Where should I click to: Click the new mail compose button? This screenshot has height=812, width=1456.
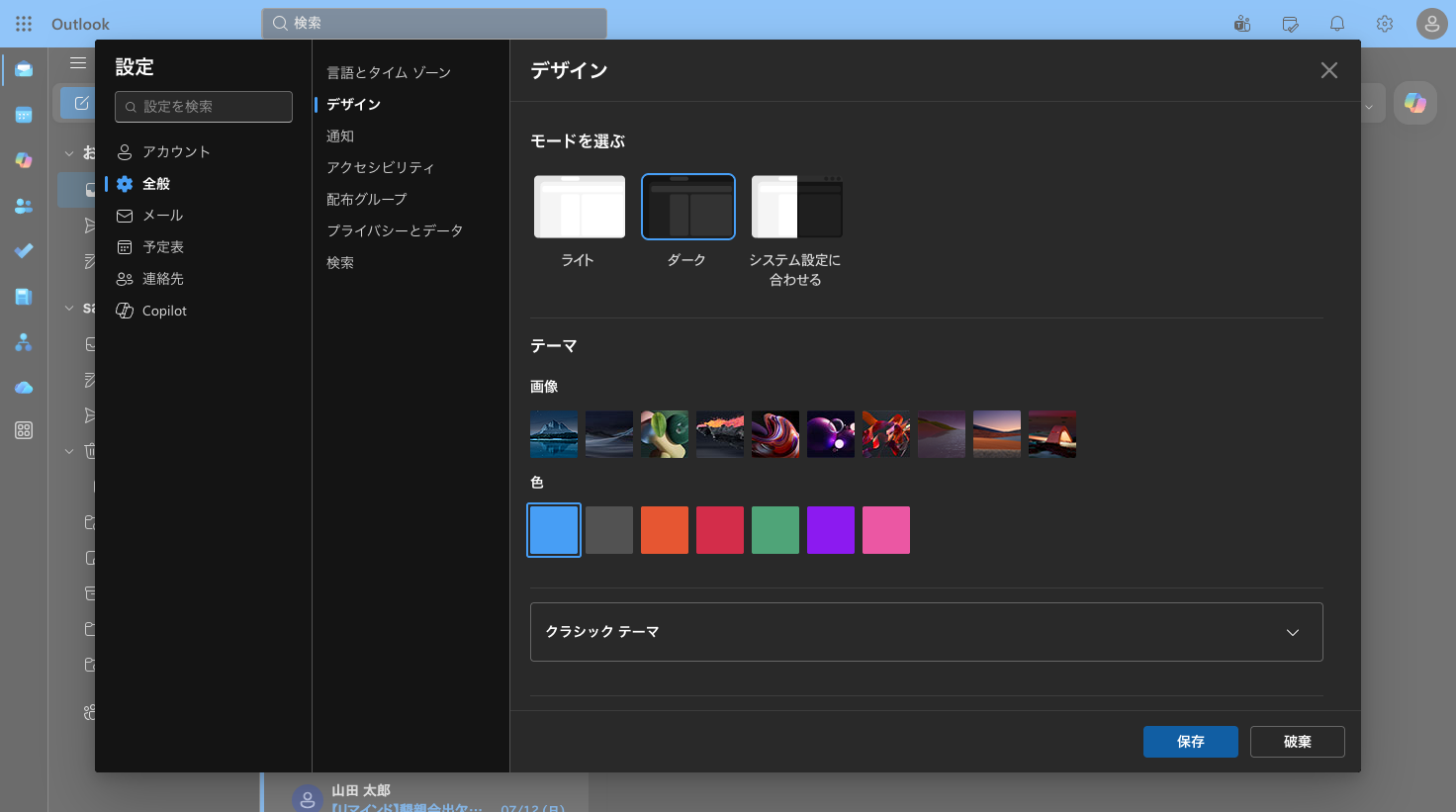point(79,103)
